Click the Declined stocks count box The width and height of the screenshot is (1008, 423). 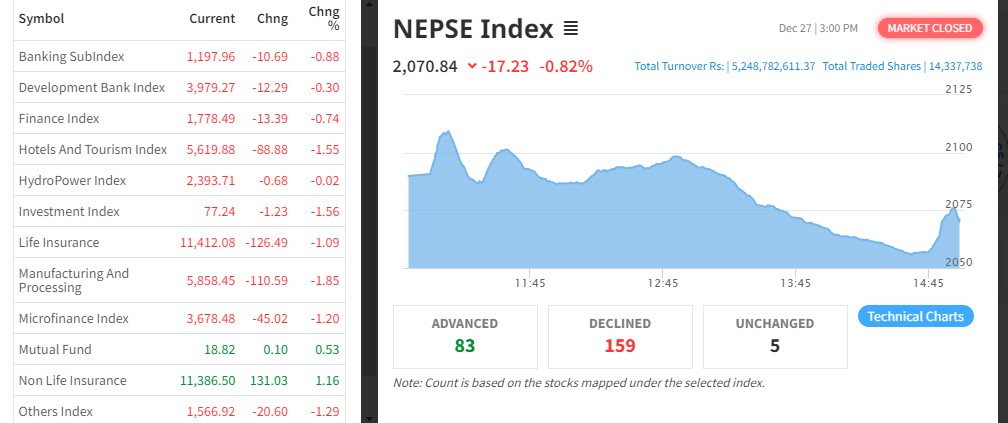pos(620,336)
